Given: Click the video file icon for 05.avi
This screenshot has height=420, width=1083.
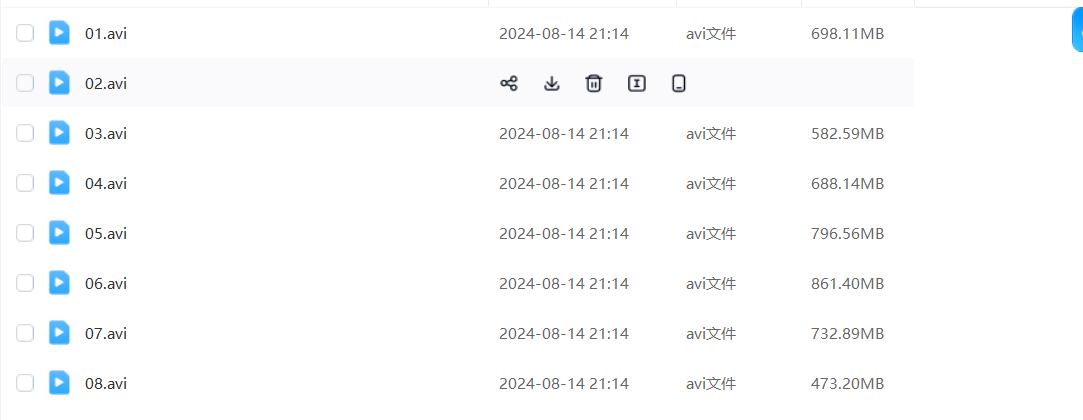Looking at the screenshot, I should click(60, 233).
